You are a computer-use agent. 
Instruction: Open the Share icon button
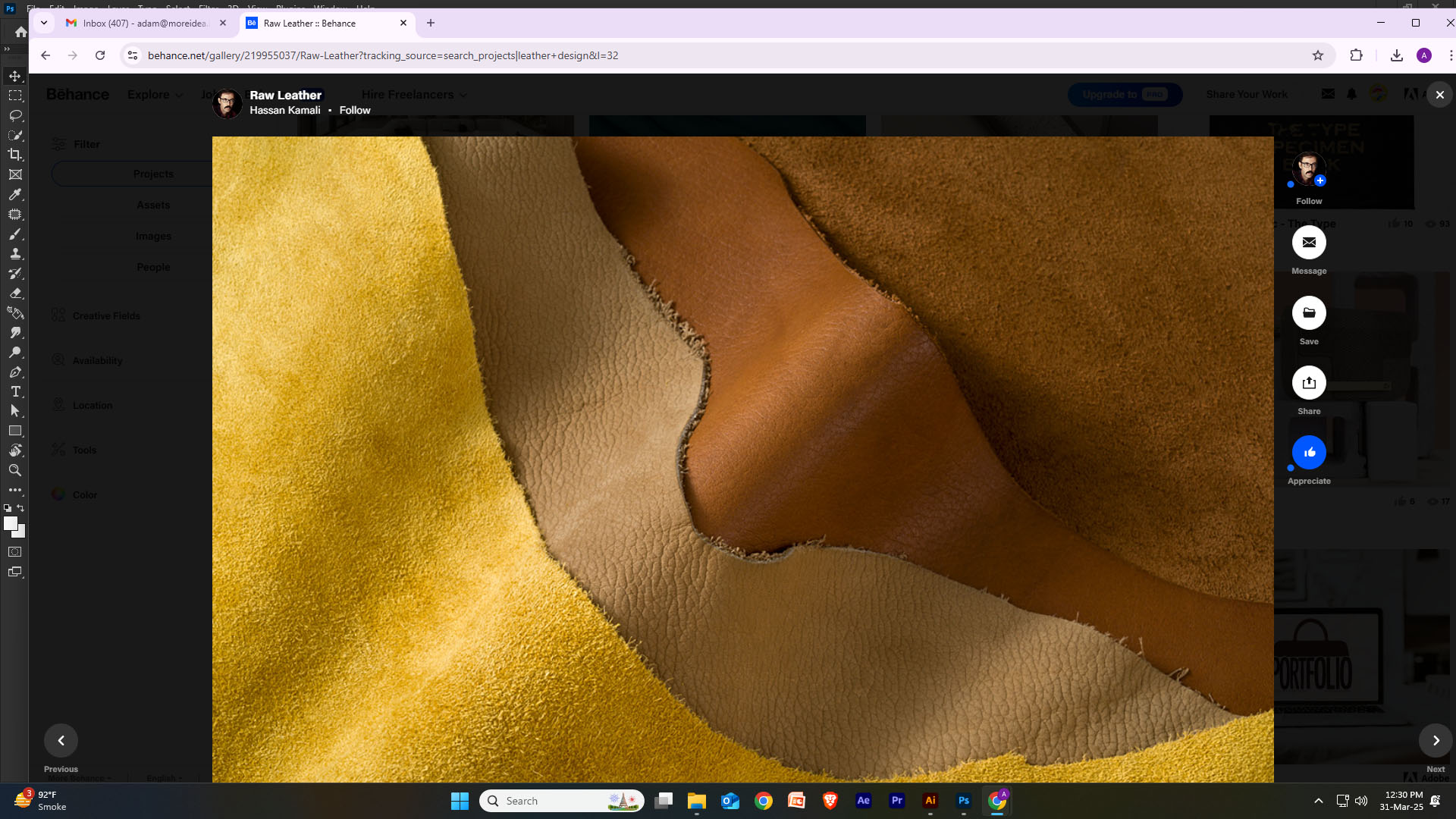tap(1309, 383)
